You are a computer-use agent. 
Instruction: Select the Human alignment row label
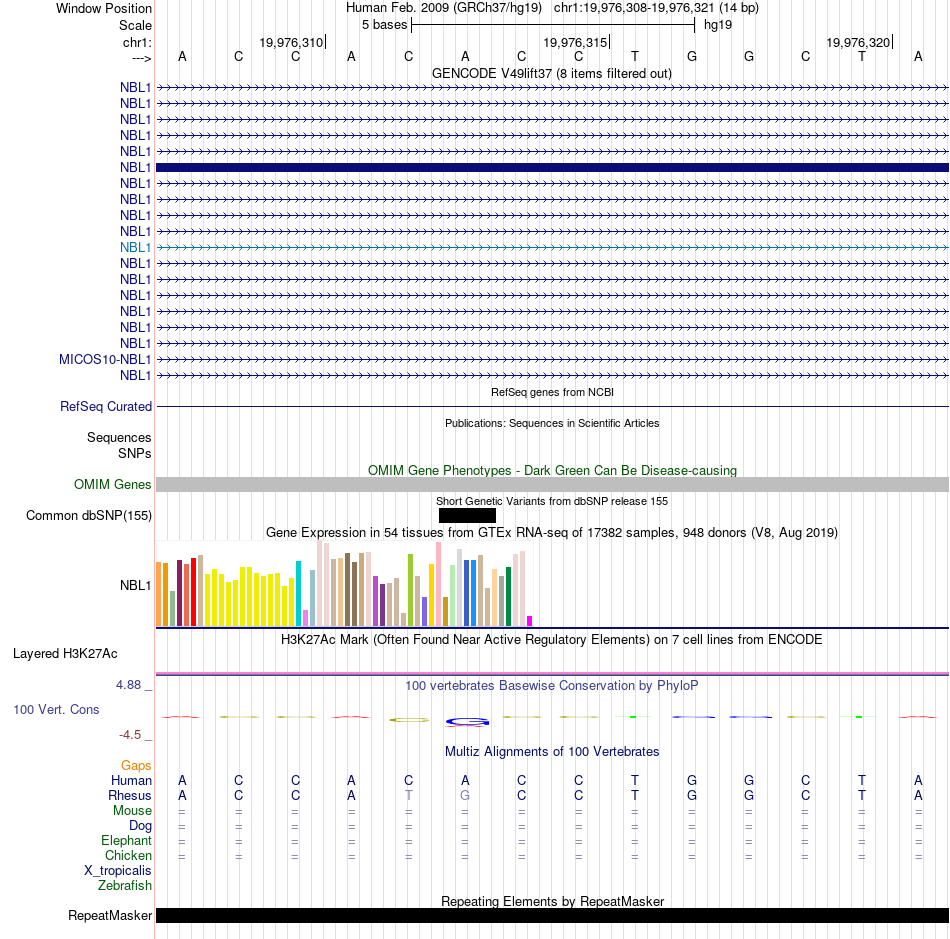pyautogui.click(x=131, y=780)
